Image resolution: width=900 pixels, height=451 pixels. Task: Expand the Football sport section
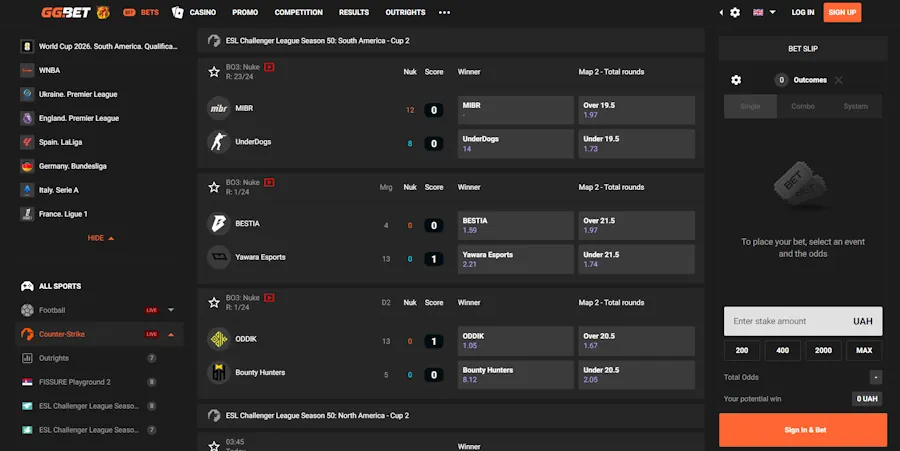click(x=171, y=310)
